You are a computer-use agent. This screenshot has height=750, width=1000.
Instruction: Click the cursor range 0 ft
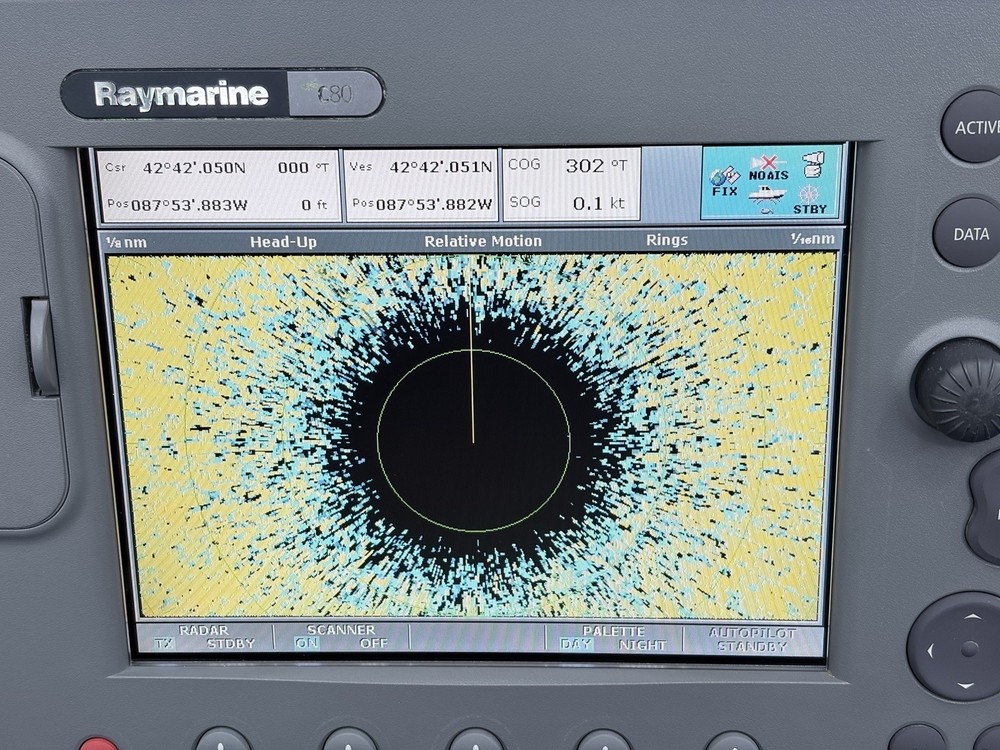pyautogui.click(x=314, y=205)
